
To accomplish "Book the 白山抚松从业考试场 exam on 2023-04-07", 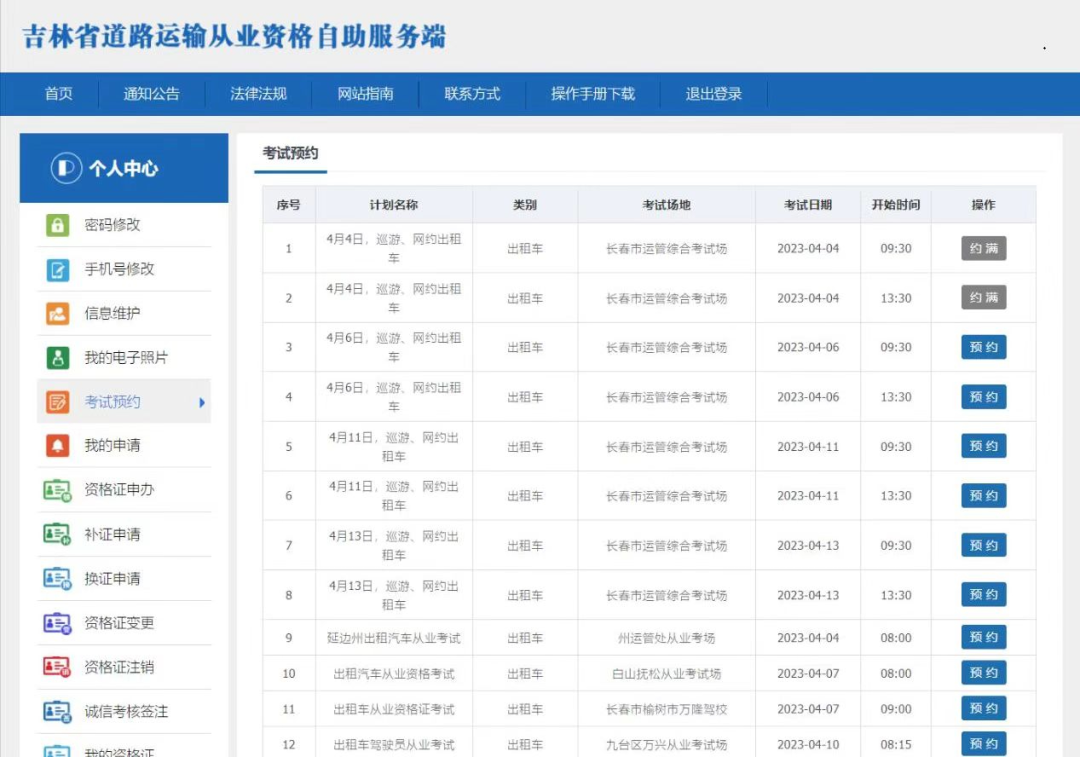I will coord(983,673).
